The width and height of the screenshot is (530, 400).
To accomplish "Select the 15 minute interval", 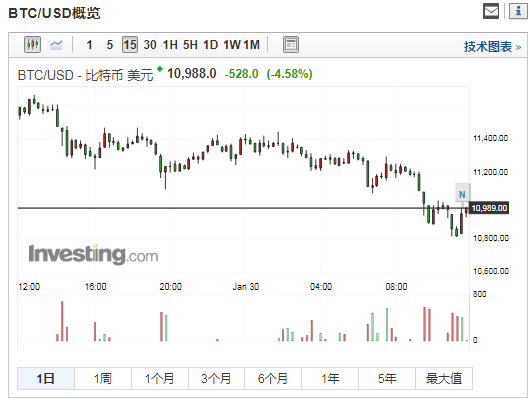I will (130, 45).
